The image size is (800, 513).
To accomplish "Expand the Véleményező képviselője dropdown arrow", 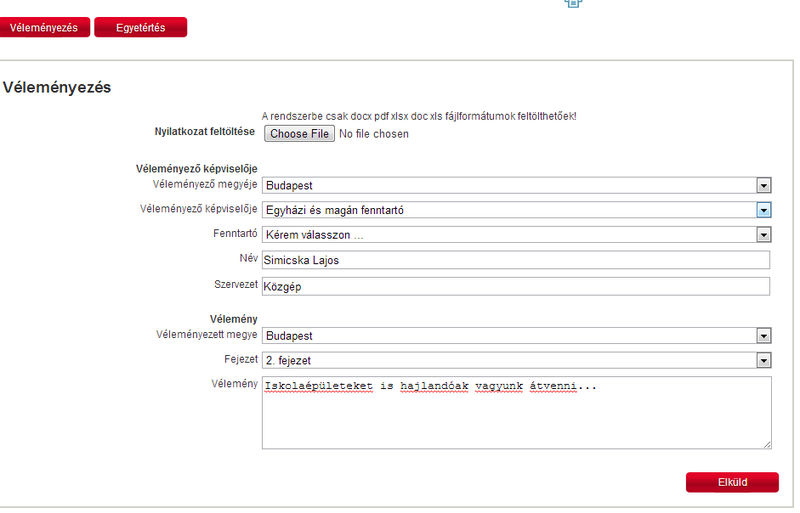I will click(763, 210).
